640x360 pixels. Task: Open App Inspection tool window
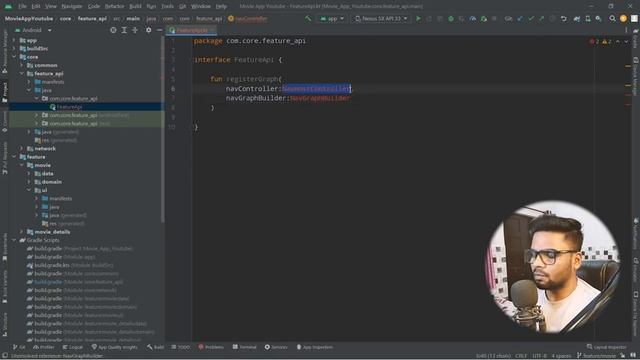(x=315, y=347)
